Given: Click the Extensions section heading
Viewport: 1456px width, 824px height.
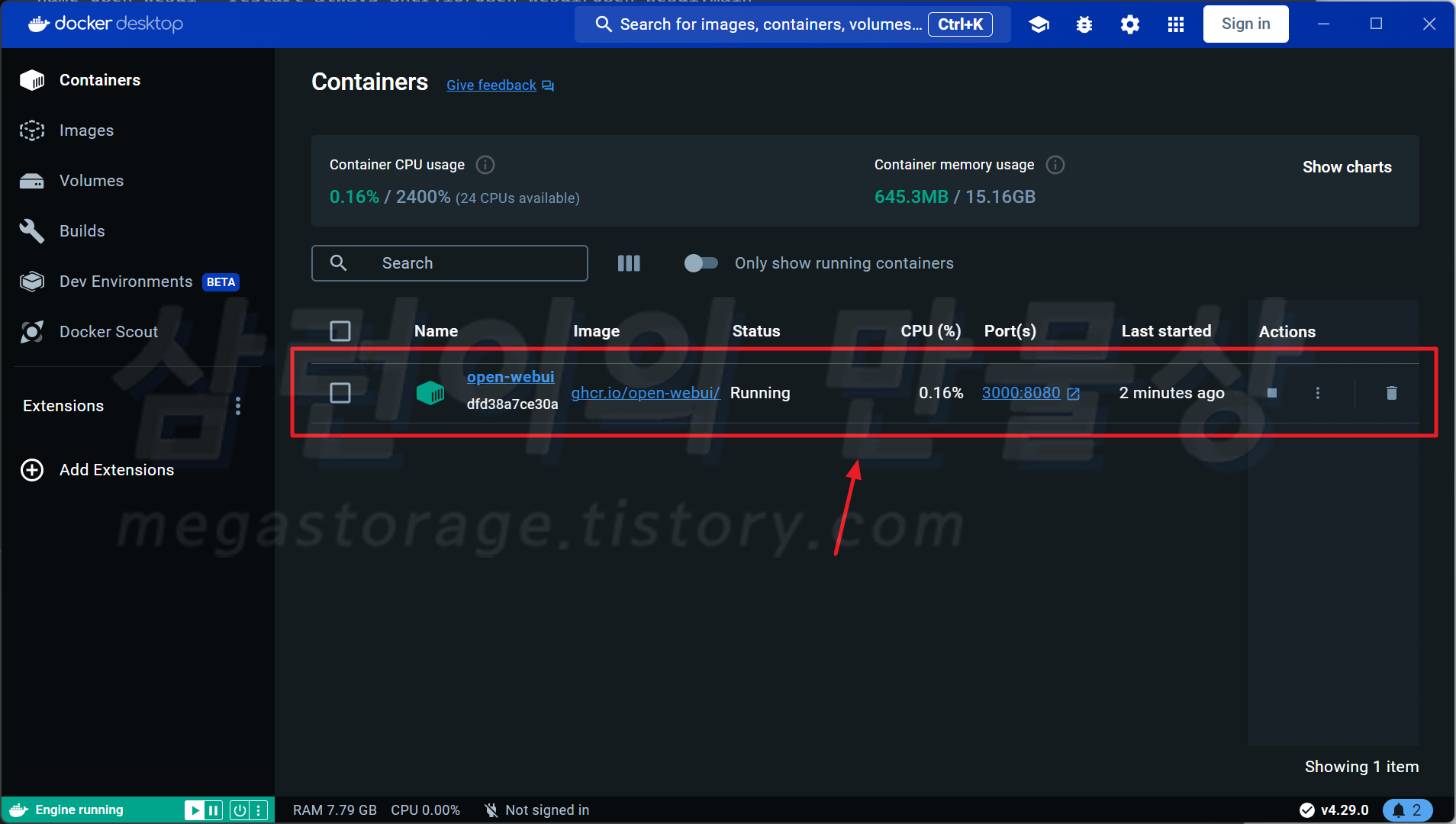Looking at the screenshot, I should pyautogui.click(x=63, y=406).
